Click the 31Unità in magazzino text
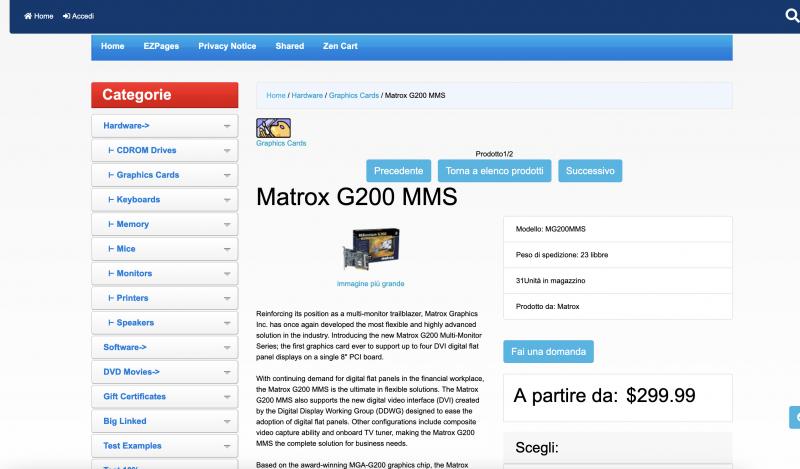Image resolution: width=800 pixels, height=469 pixels. (551, 281)
